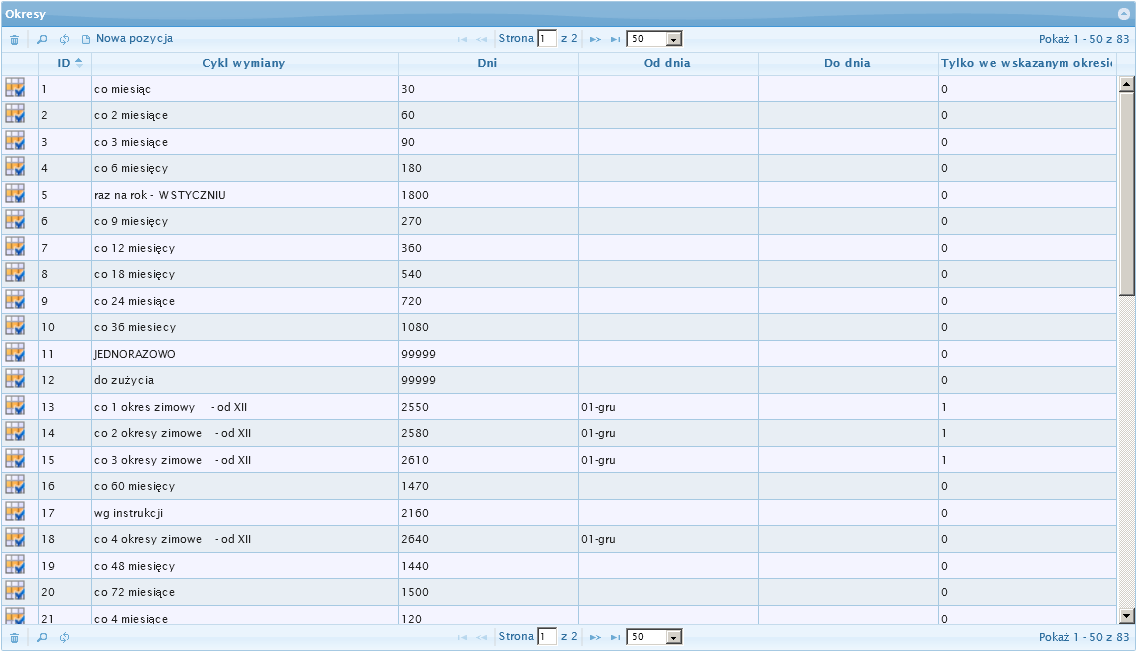Click edit icon for raz na rok row

click(15, 195)
